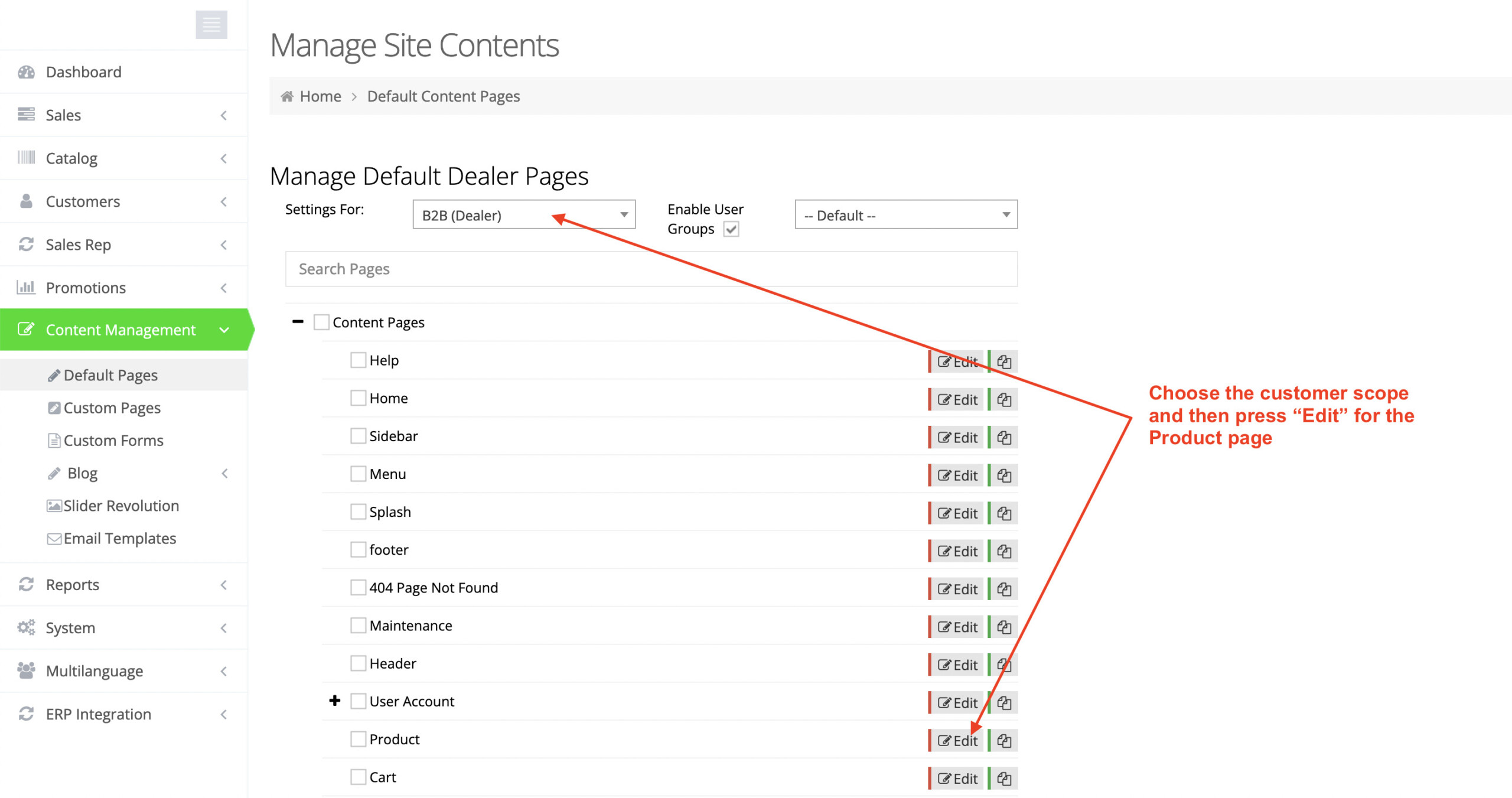Edit the Header page
Viewport: 1512px width, 798px height.
tap(956, 665)
